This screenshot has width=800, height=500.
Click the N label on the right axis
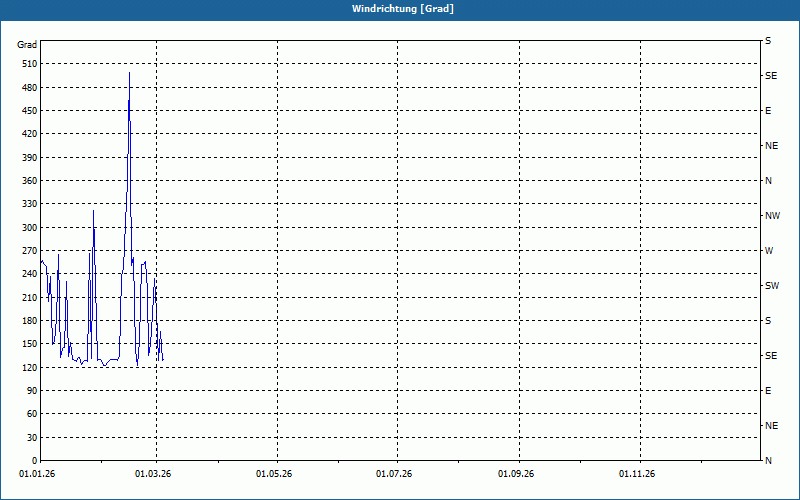point(768,181)
